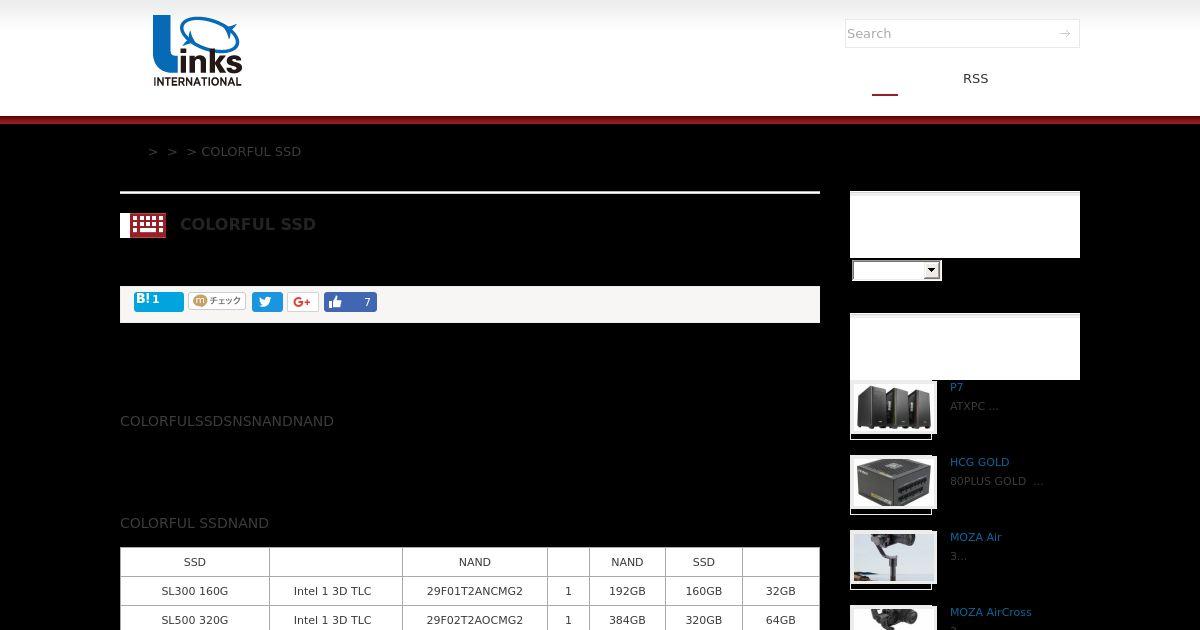Viewport: 1200px width, 630px height.
Task: View the HCG GOLD power supply thumbnail
Action: tap(893, 482)
